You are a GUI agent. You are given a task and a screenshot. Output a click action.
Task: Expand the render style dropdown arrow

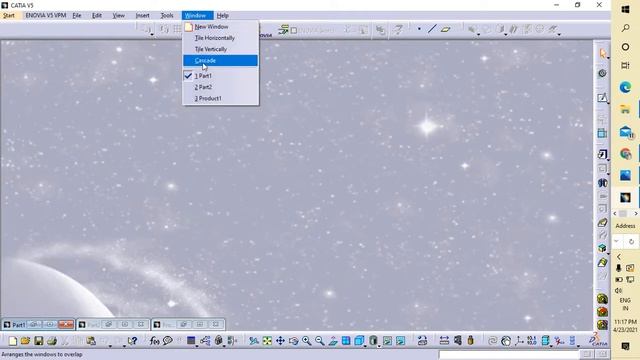(x=379, y=346)
